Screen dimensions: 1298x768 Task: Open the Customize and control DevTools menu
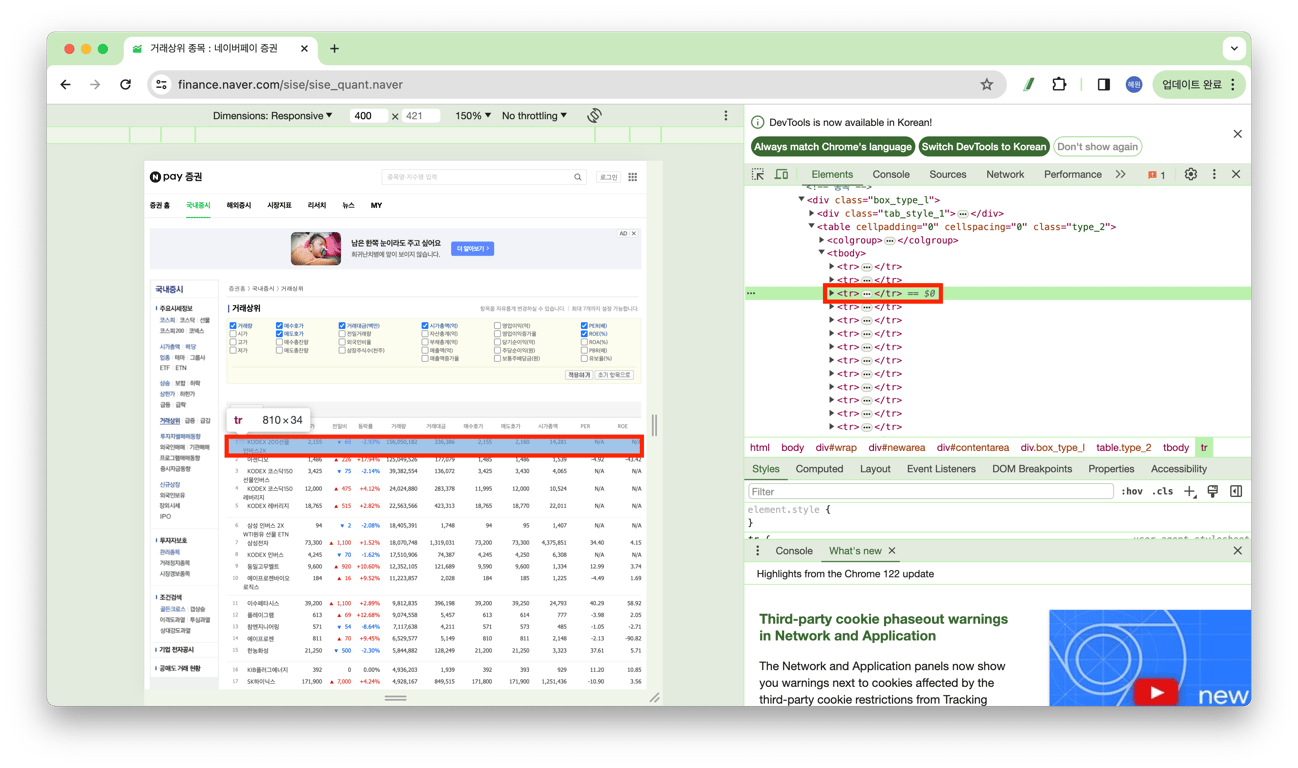[1214, 175]
